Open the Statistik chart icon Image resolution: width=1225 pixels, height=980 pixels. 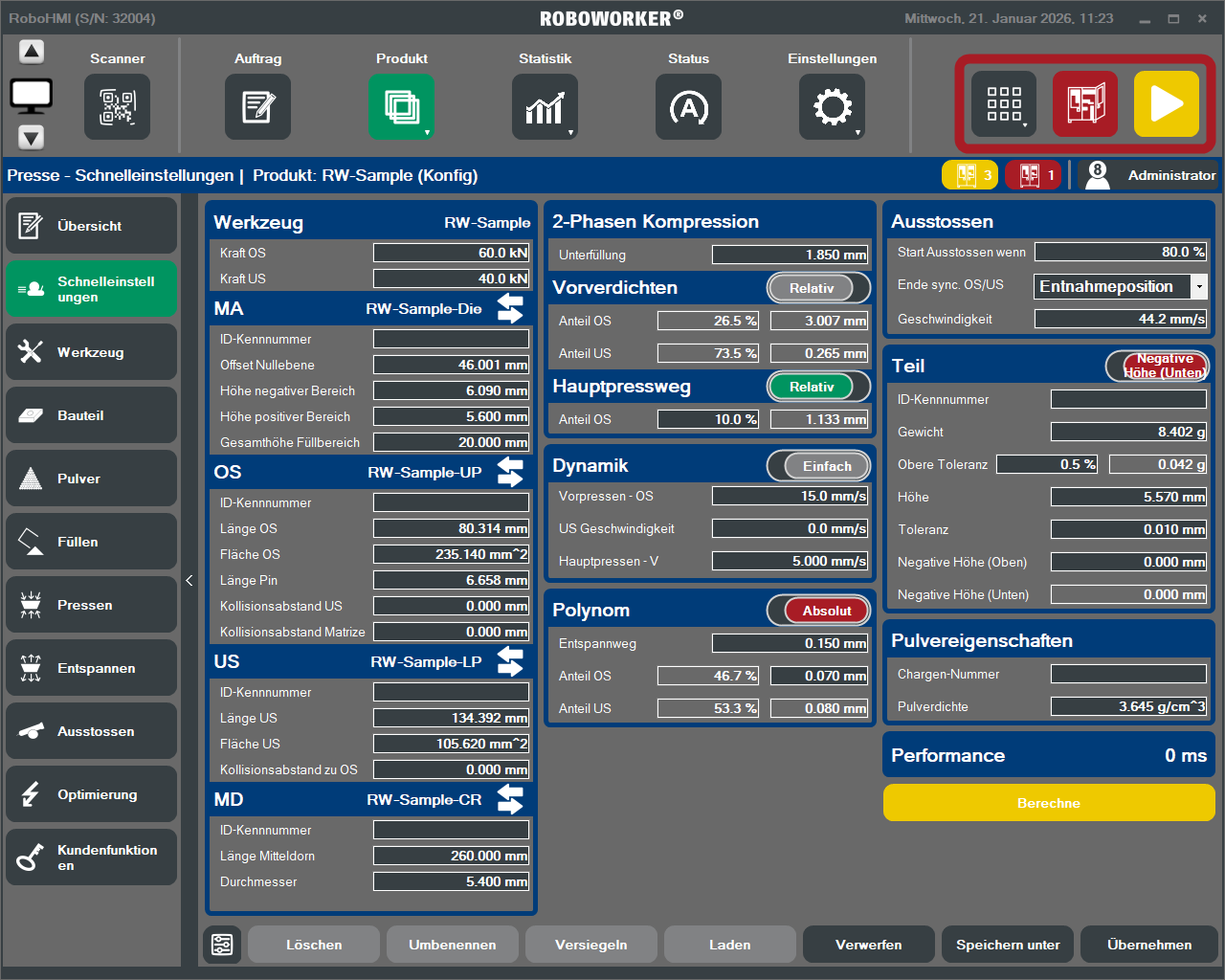click(x=545, y=106)
